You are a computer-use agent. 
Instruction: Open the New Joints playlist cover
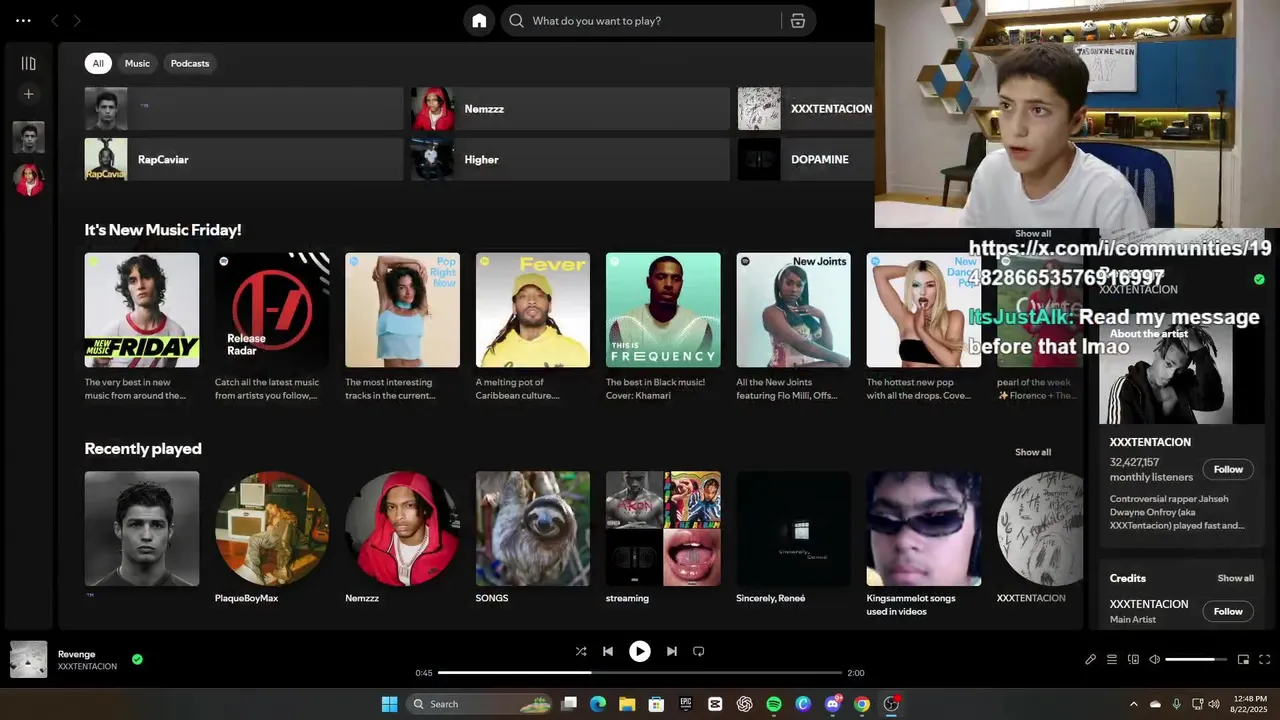[x=794, y=310]
